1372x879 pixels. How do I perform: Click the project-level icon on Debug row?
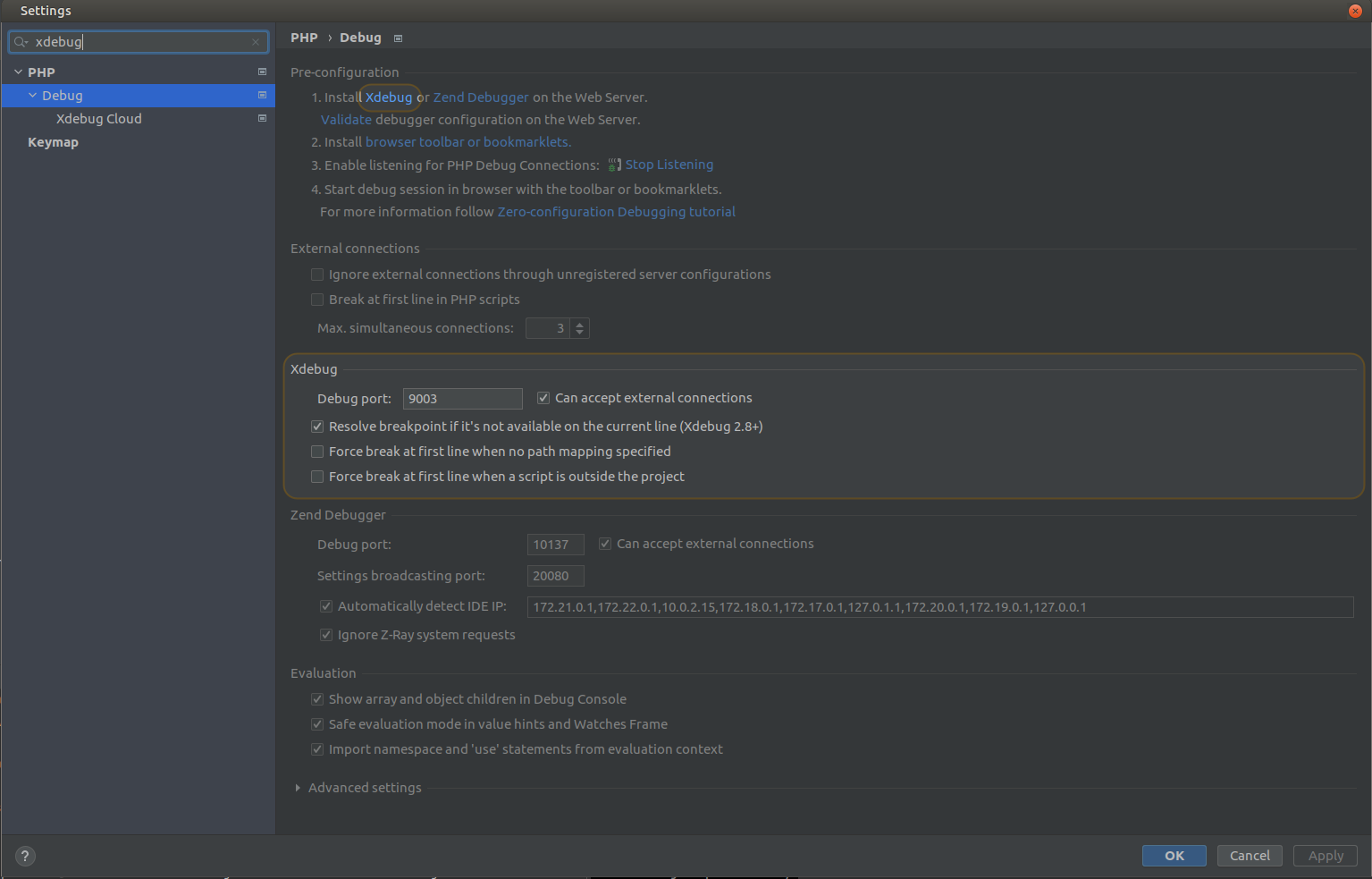click(x=262, y=95)
